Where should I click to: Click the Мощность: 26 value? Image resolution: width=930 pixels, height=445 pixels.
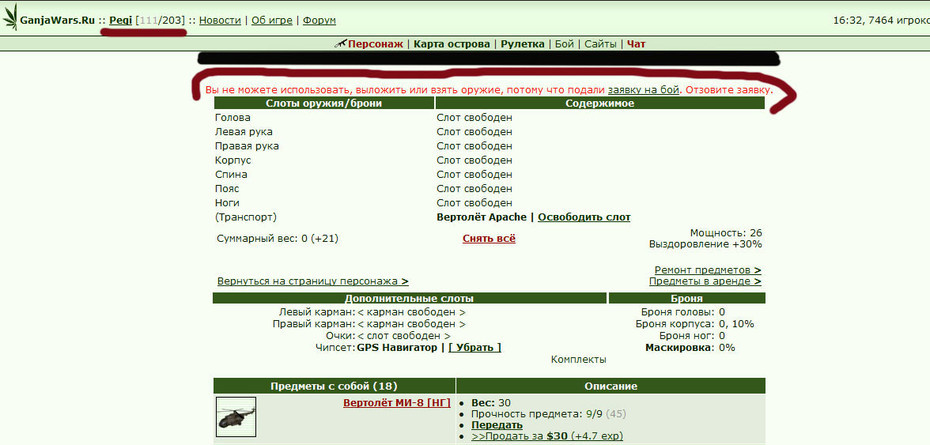726,233
